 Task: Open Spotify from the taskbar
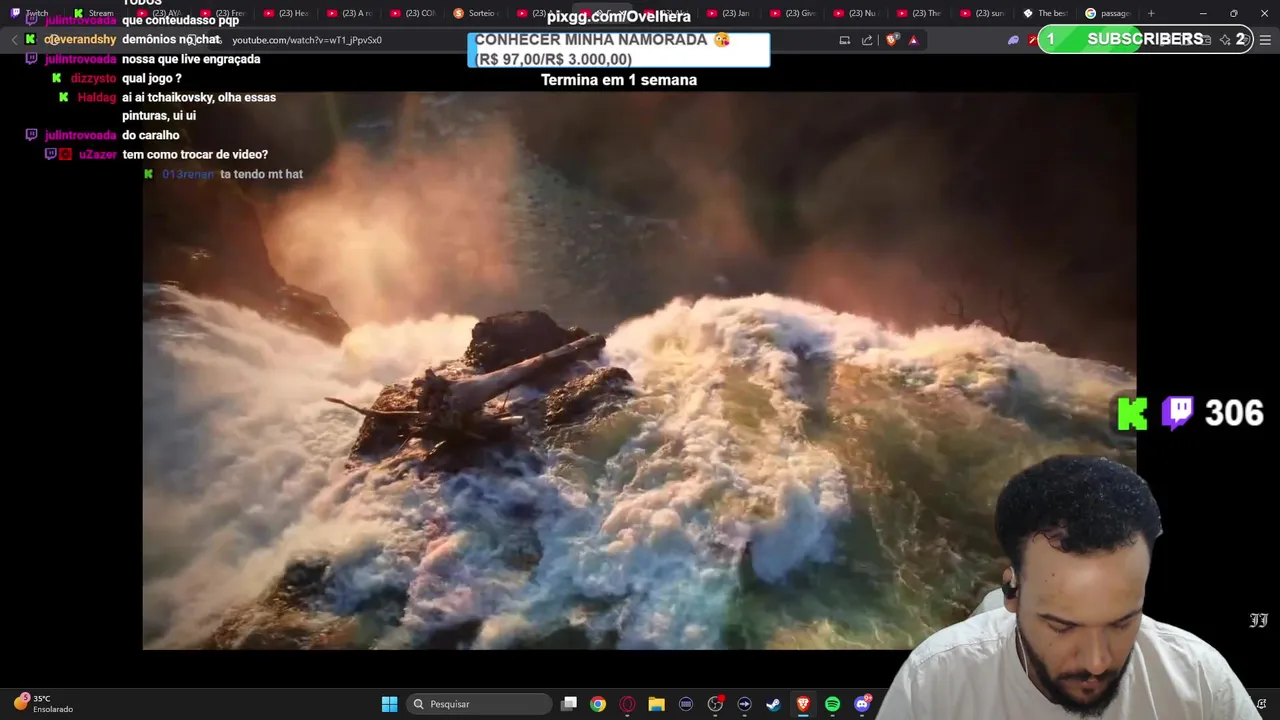832,704
